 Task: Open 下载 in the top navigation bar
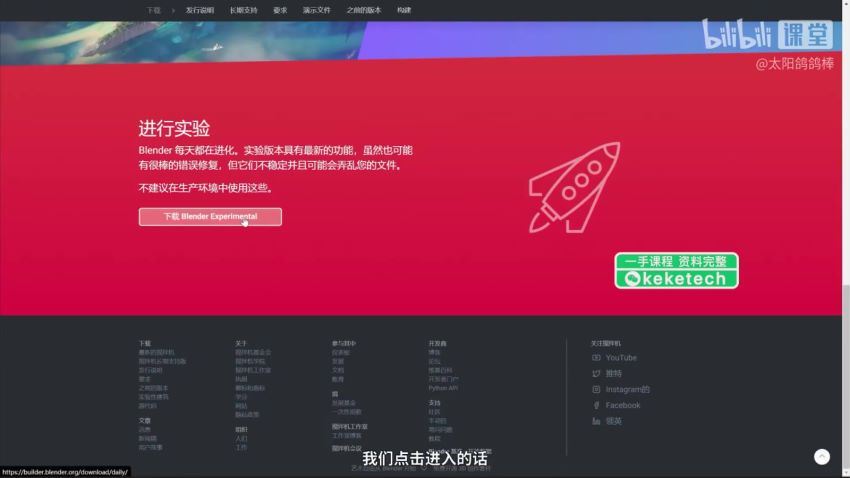(x=153, y=10)
